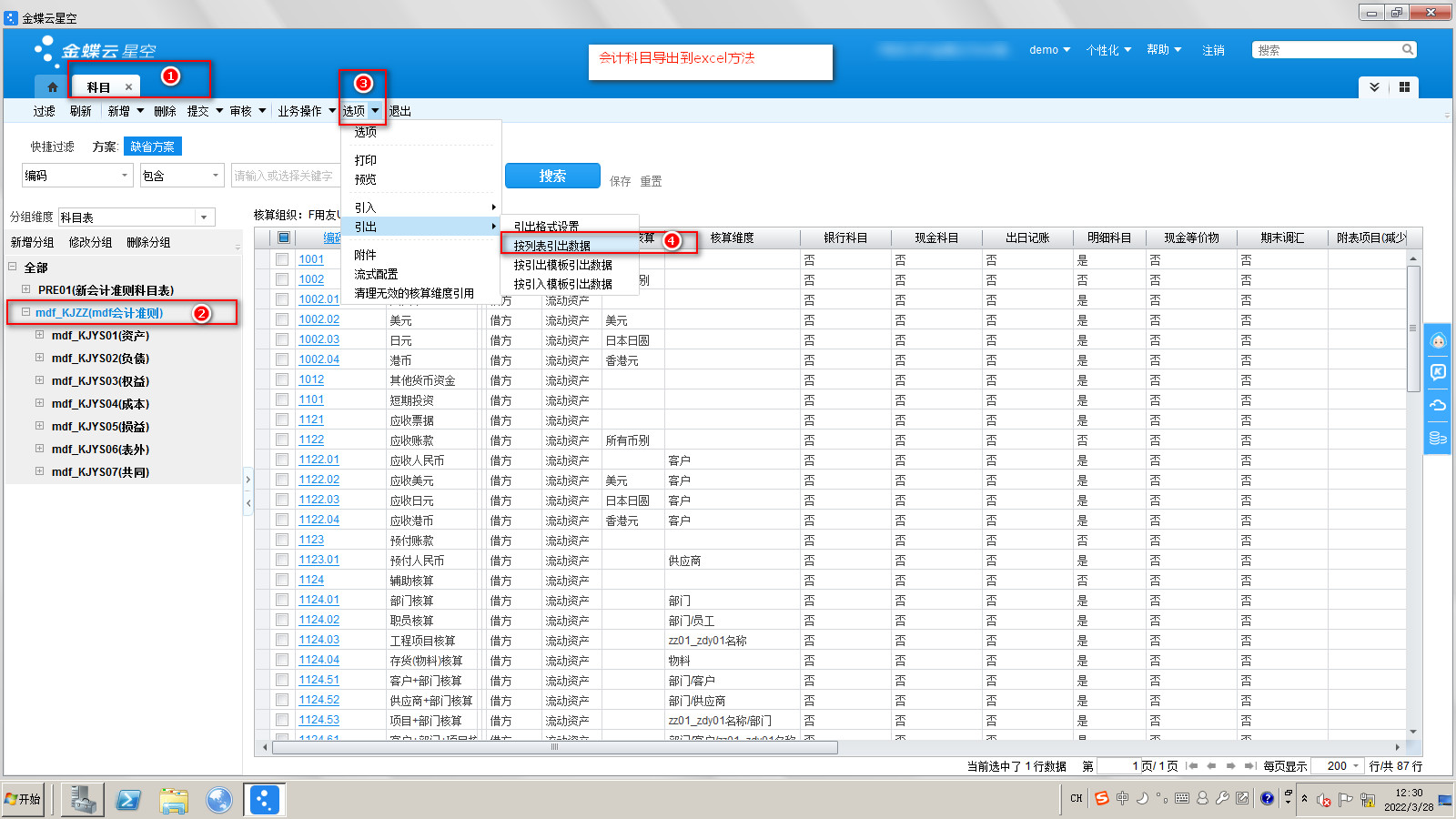Open the grid apps menu icon
This screenshot has height=819, width=1456.
1404,87
